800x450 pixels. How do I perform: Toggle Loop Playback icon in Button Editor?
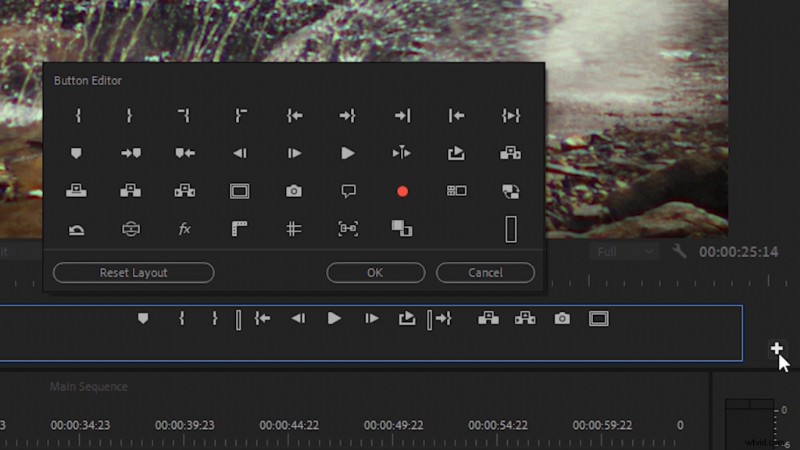[456, 153]
